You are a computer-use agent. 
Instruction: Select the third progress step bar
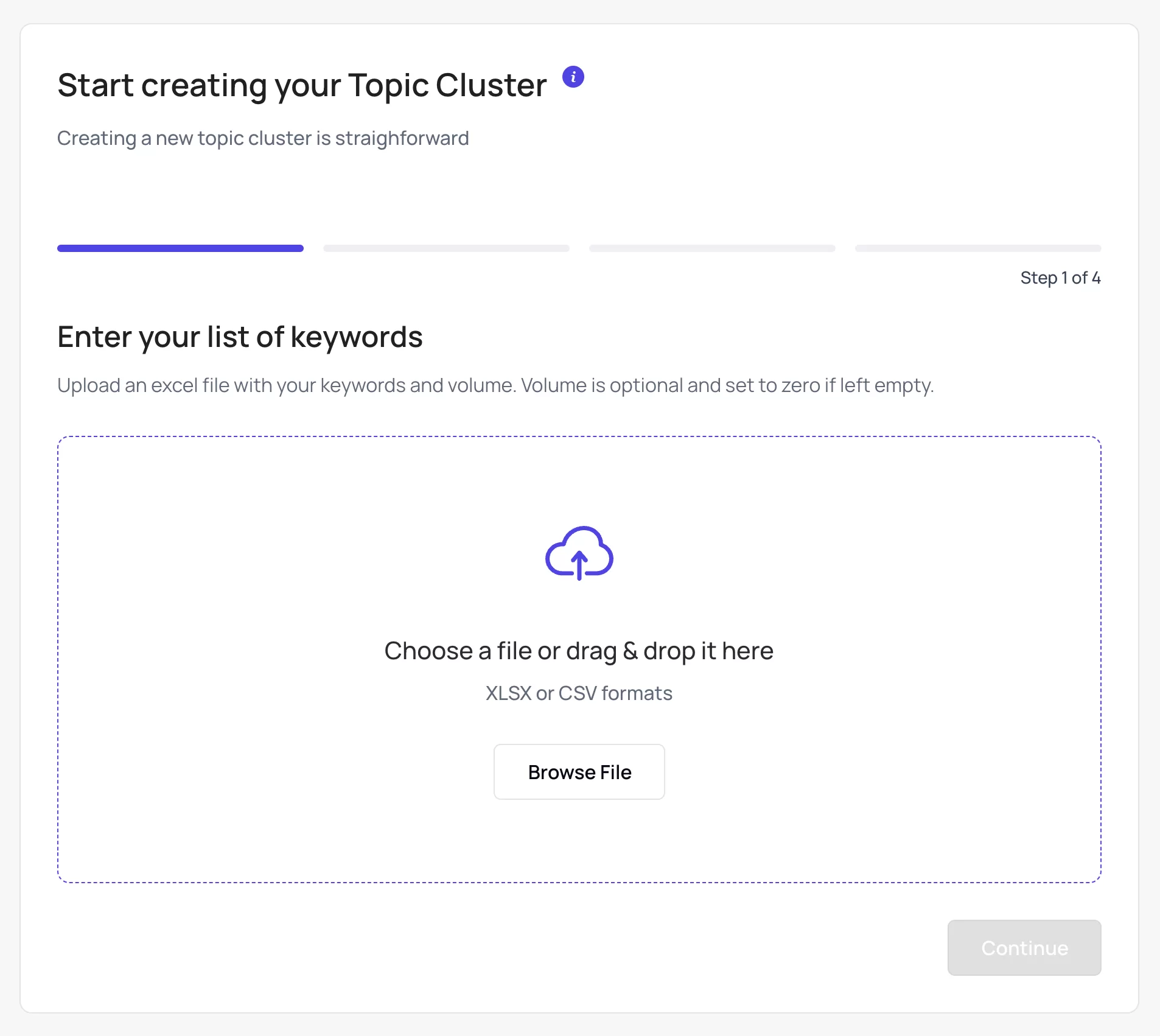pyautogui.click(x=712, y=248)
